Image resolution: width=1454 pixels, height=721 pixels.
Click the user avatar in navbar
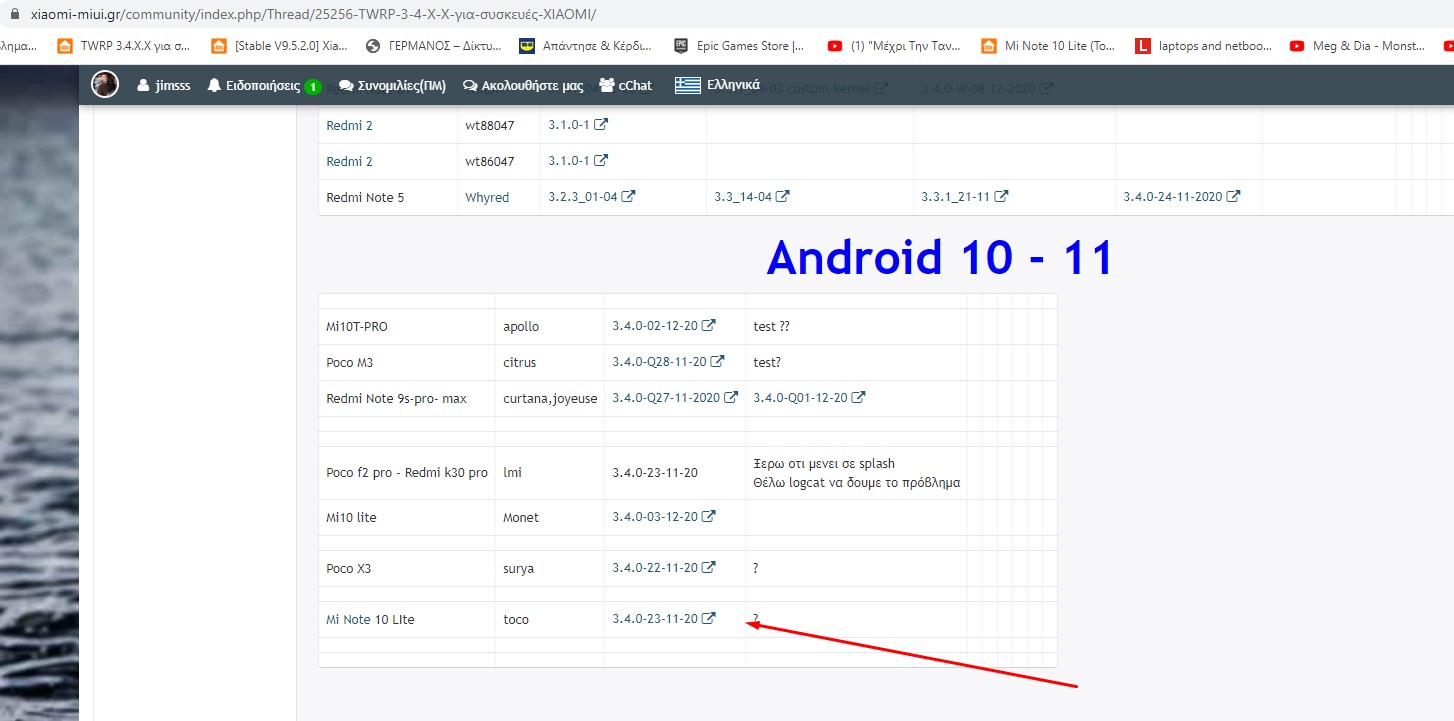105,85
